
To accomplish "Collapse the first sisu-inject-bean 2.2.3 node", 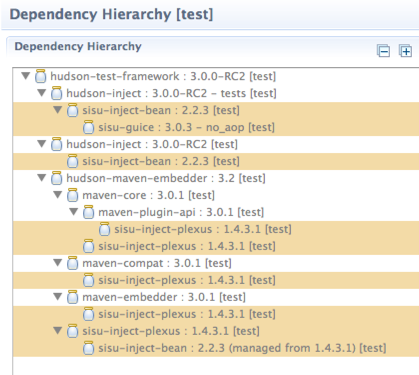I will point(58,110).
